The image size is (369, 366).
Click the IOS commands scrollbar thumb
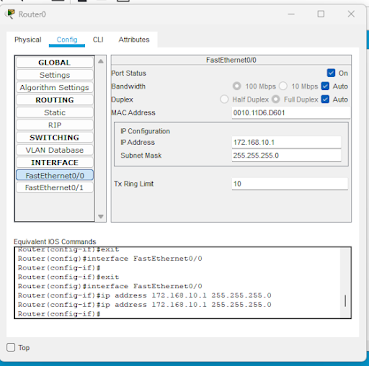(345, 301)
